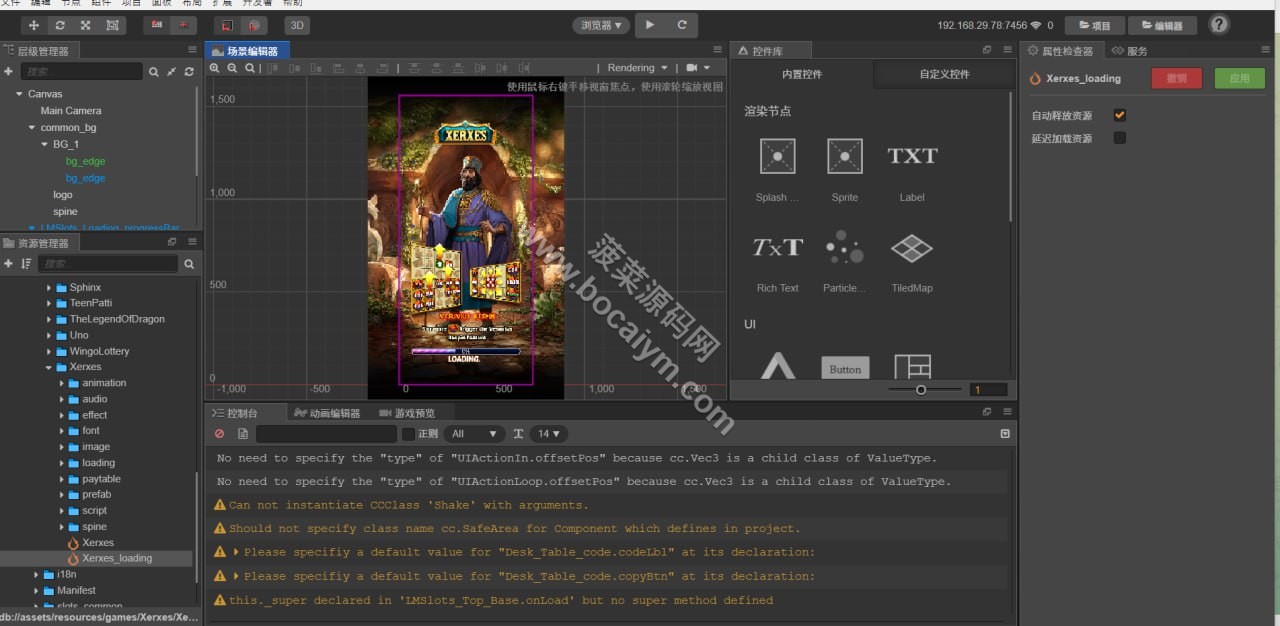1280x626 pixels.
Task: Switch to the custom controls tab
Action: point(944,74)
